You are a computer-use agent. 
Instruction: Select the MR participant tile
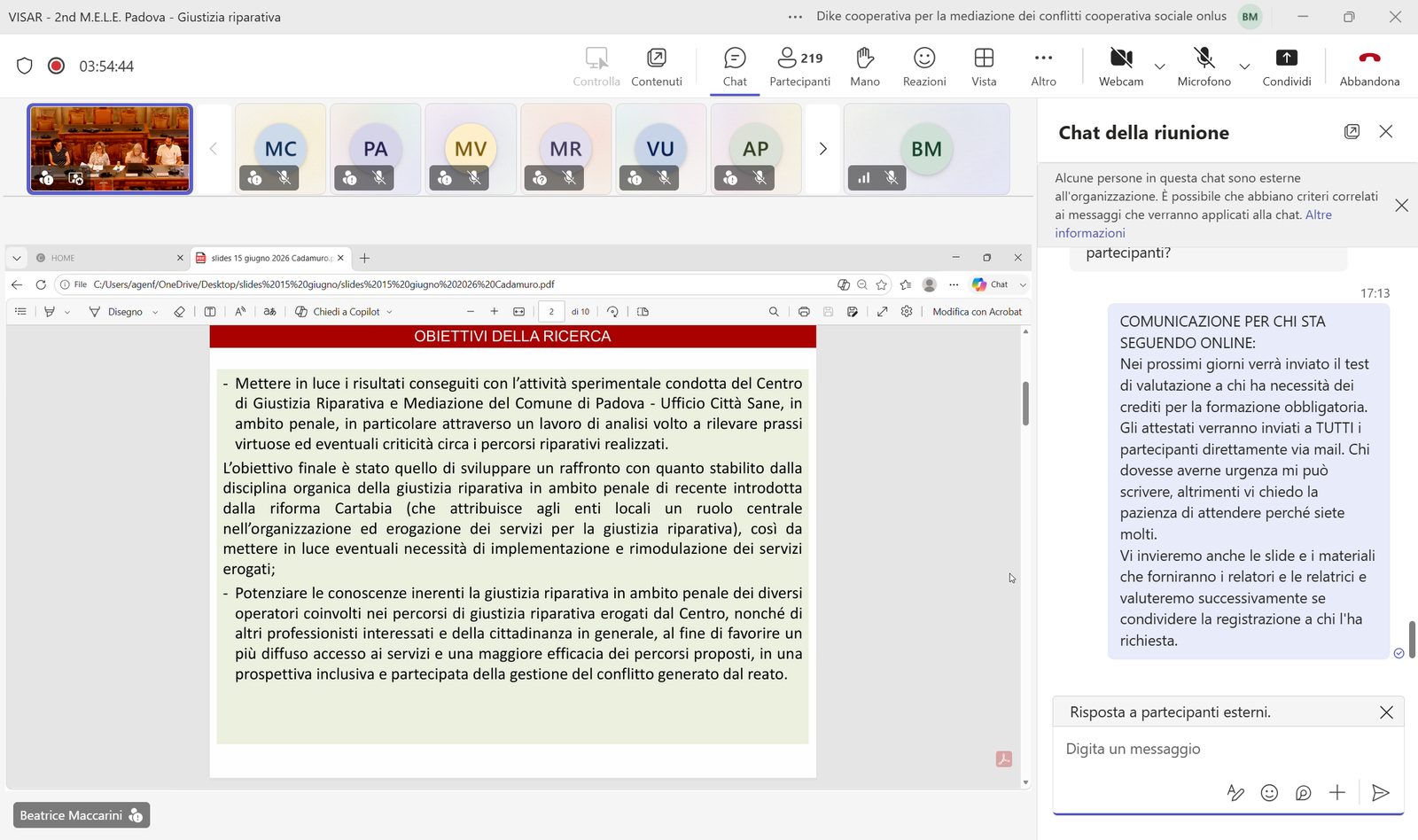565,149
